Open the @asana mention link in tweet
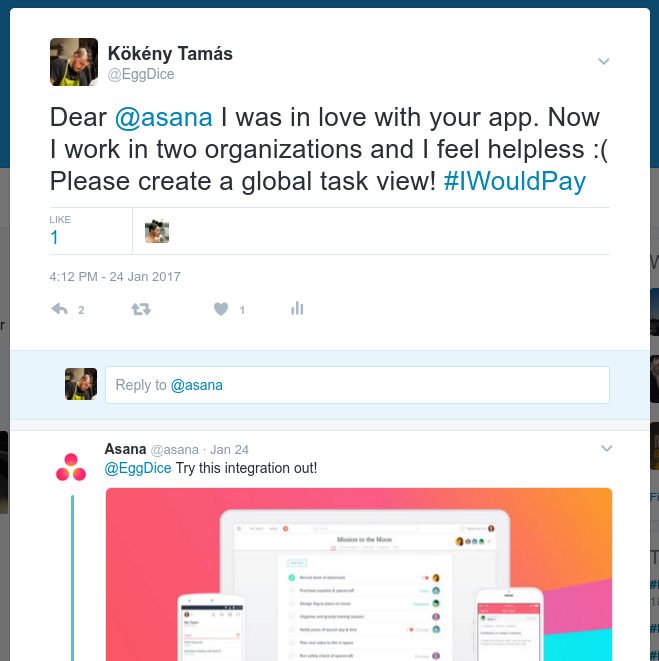659x661 pixels. 164,117
